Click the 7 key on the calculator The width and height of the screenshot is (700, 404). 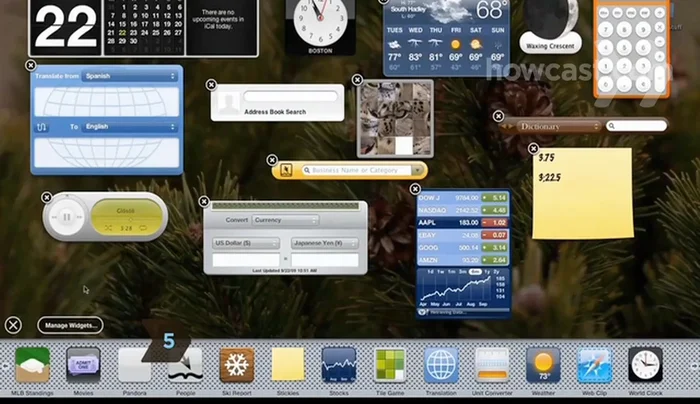point(606,30)
